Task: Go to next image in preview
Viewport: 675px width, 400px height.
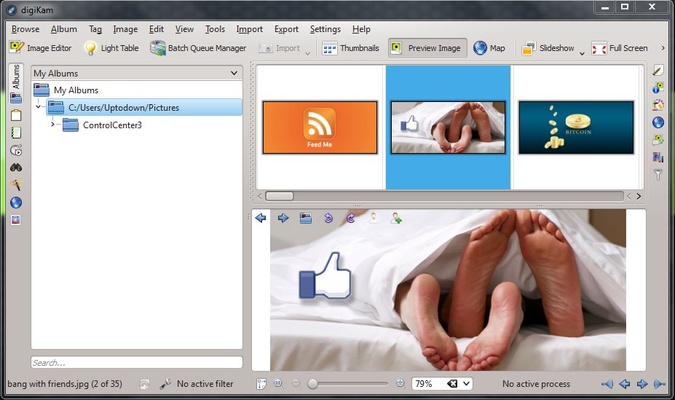Action: click(283, 218)
